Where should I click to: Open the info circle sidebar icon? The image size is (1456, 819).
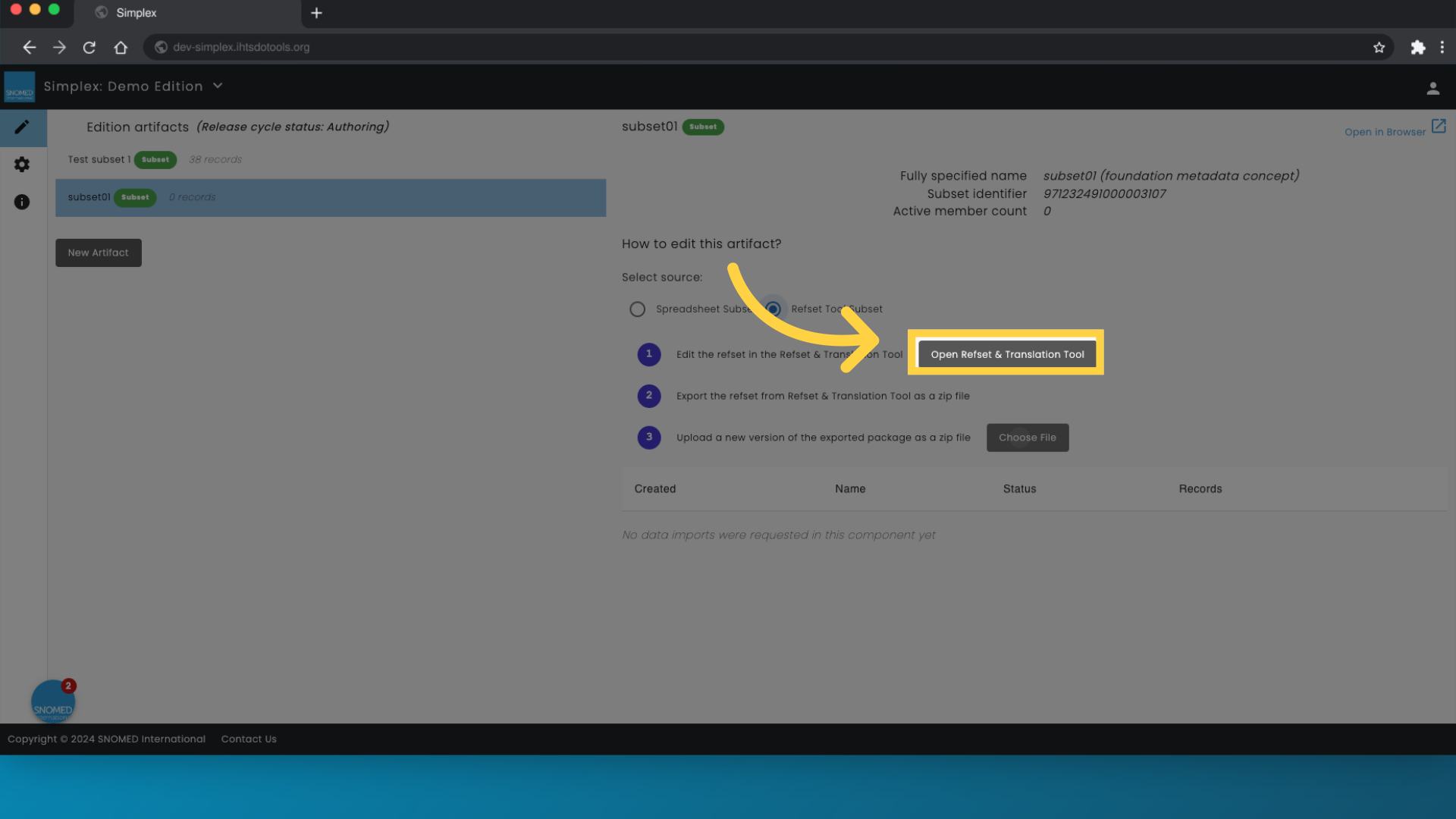point(22,202)
